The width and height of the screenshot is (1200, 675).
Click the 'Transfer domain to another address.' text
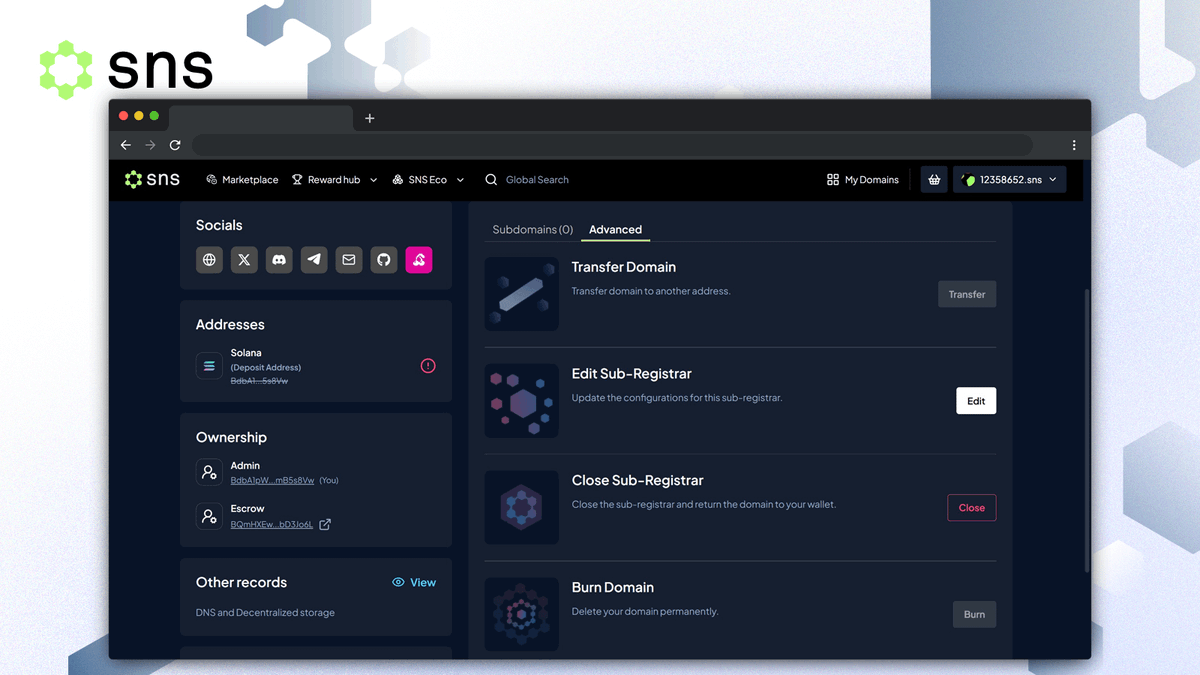pos(651,292)
